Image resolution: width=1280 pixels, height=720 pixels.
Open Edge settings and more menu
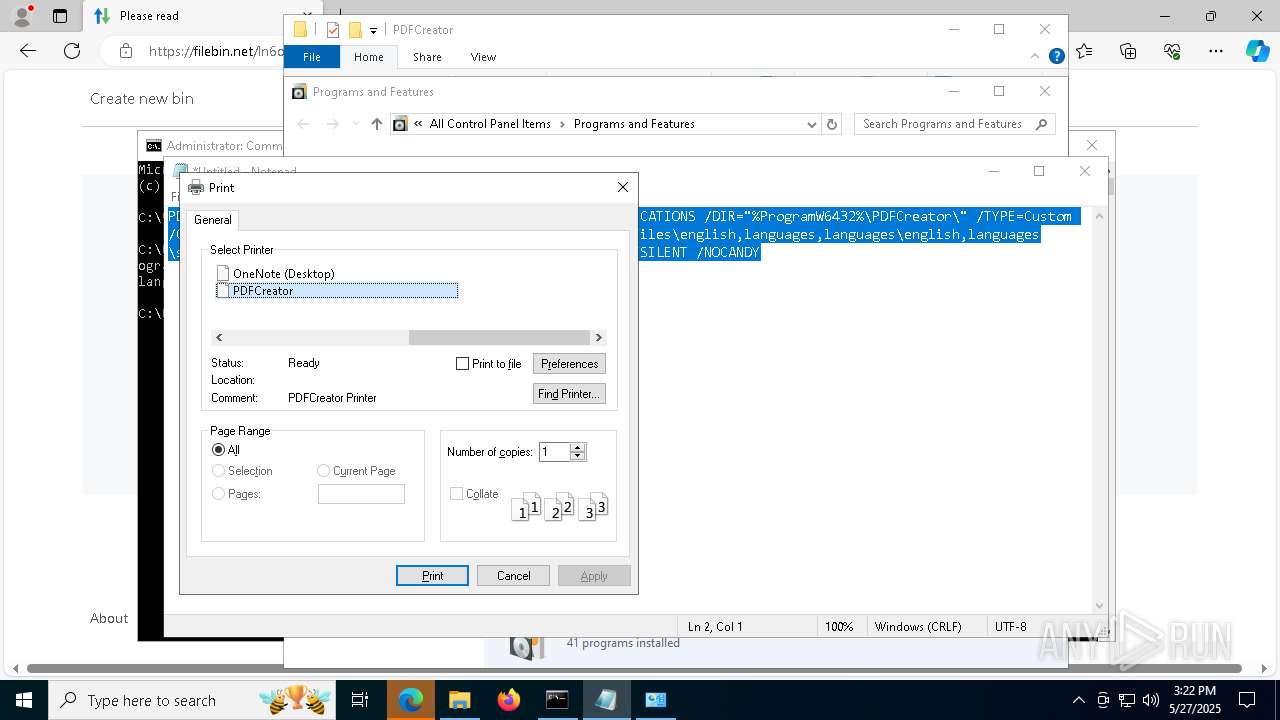[1216, 51]
